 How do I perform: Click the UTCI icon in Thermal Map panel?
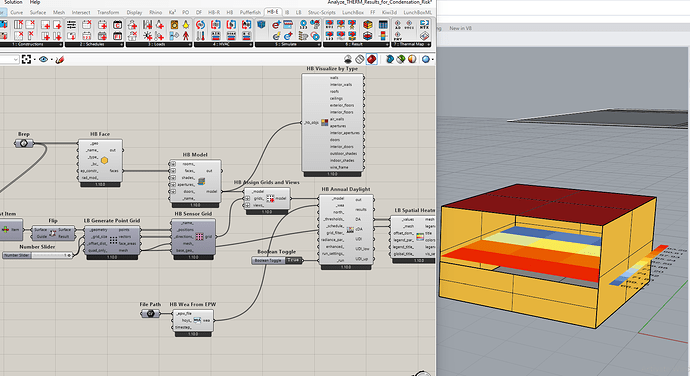tap(409, 24)
